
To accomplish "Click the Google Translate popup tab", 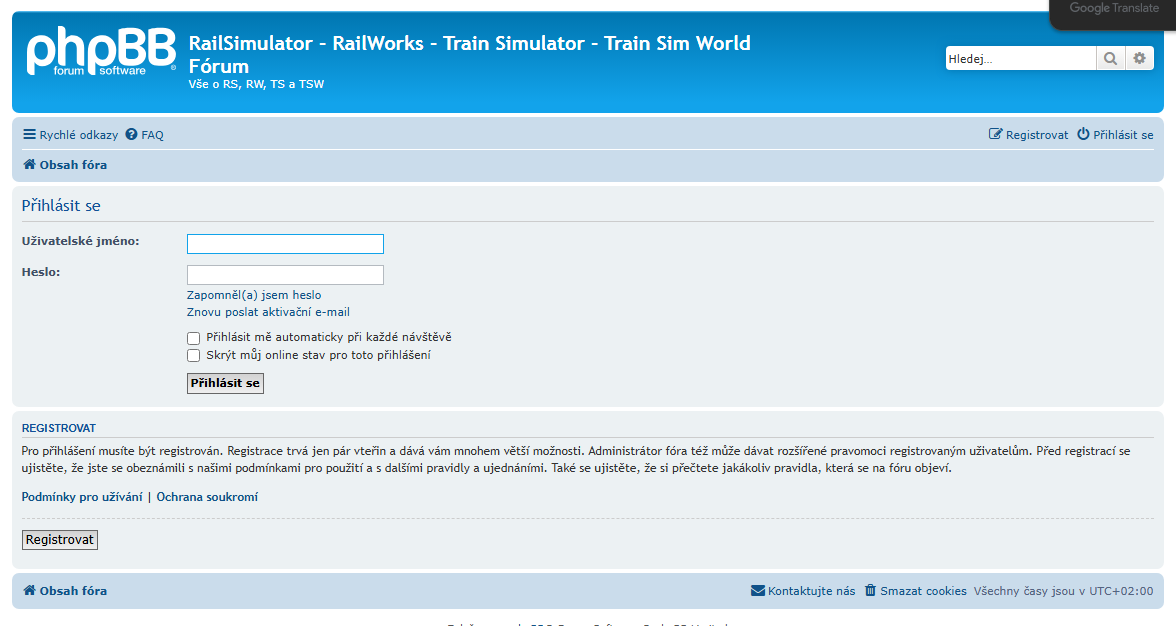I will point(1113,13).
